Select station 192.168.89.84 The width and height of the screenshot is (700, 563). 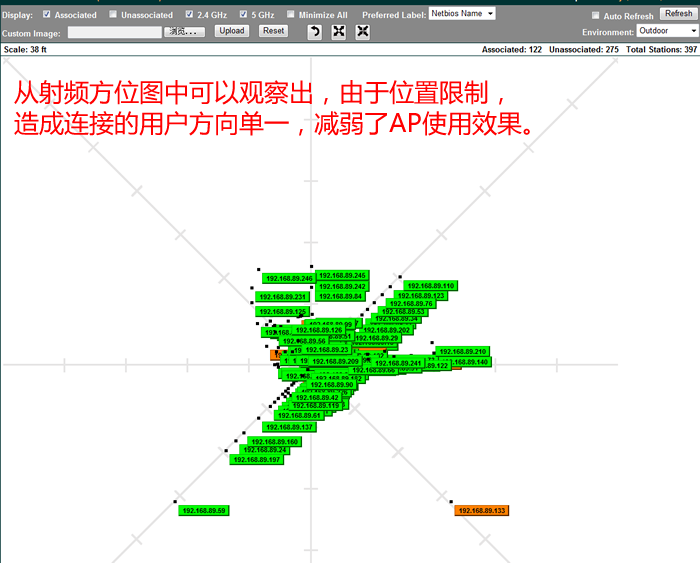coord(341,296)
